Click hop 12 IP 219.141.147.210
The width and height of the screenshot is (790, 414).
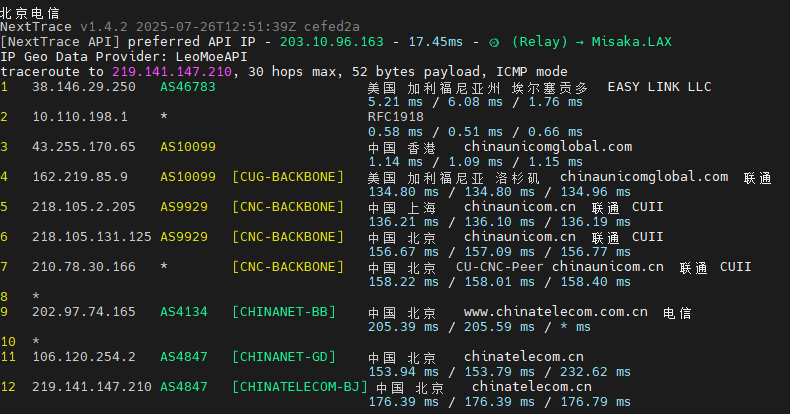point(92,387)
